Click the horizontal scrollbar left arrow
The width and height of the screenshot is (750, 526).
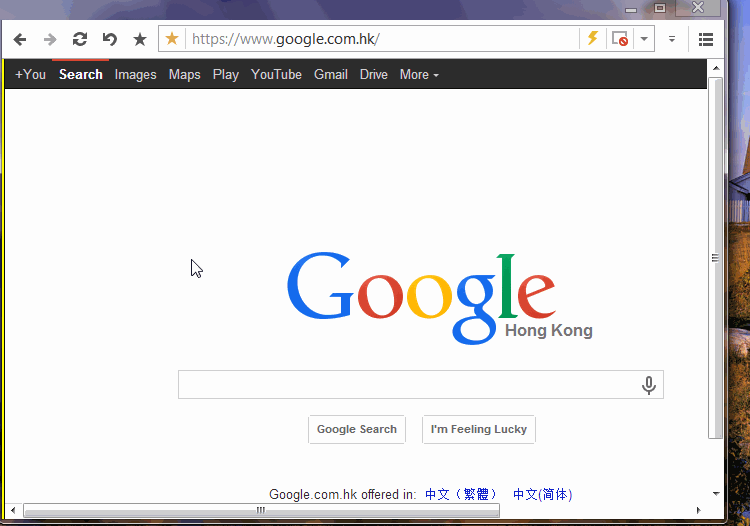(x=13, y=510)
